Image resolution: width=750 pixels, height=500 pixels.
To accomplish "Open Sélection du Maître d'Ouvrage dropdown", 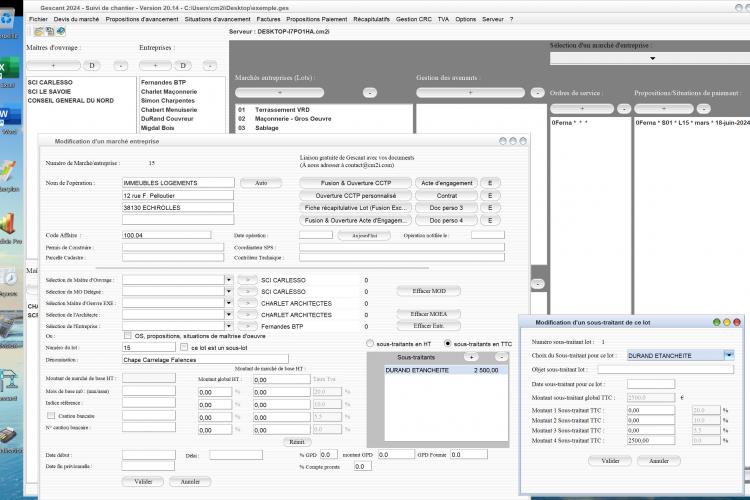I will click(229, 279).
